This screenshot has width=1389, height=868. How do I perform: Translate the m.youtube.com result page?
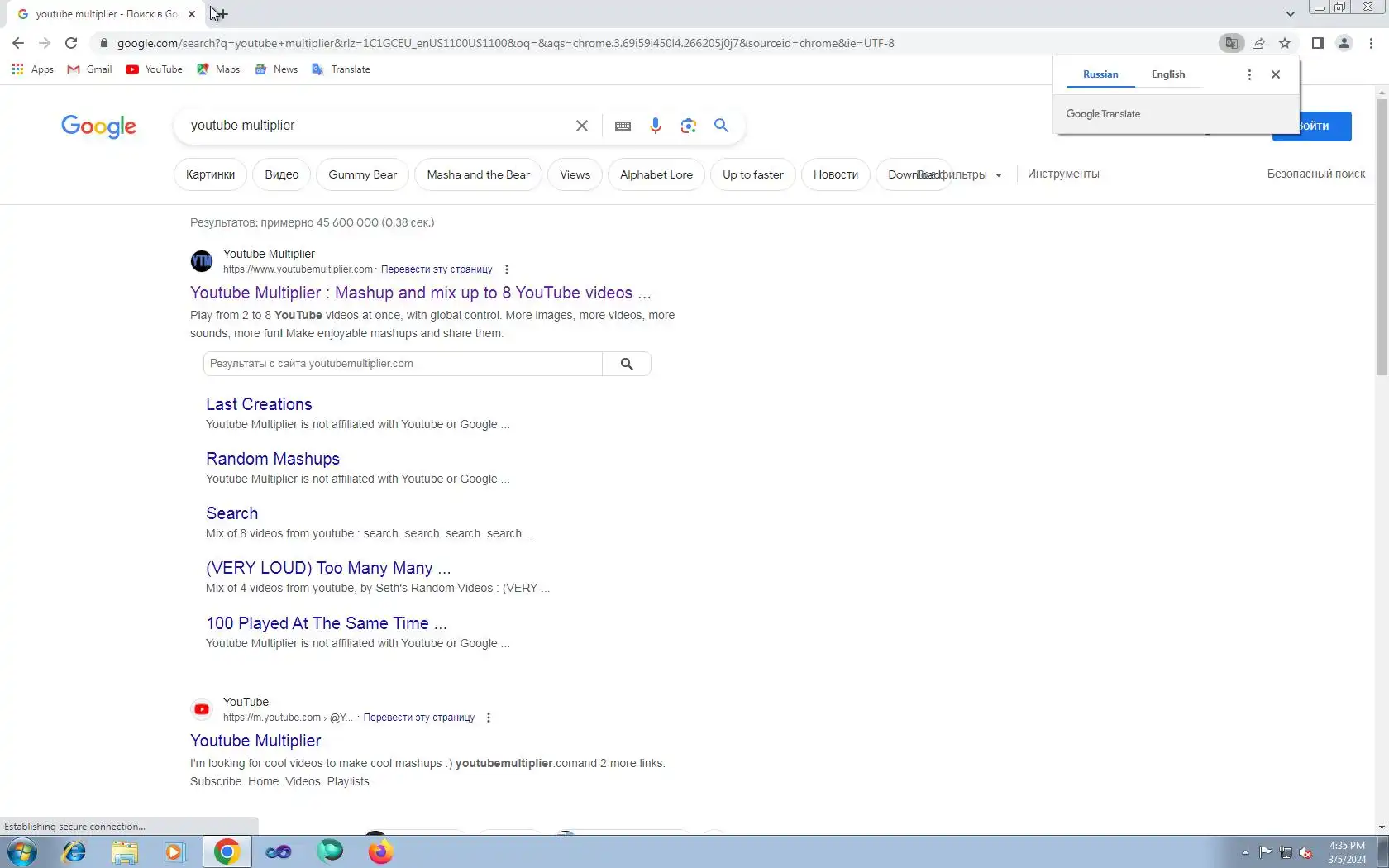pos(419,718)
